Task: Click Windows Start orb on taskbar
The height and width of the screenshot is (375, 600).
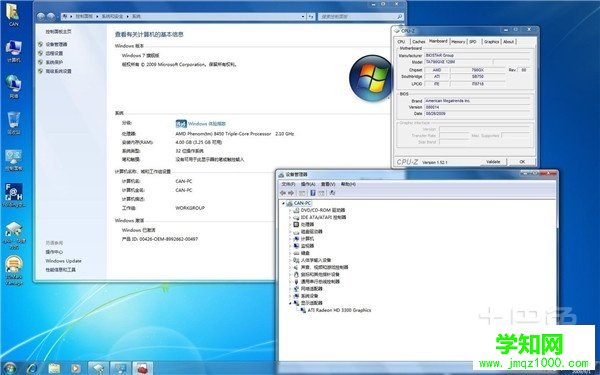Action: (x=9, y=368)
